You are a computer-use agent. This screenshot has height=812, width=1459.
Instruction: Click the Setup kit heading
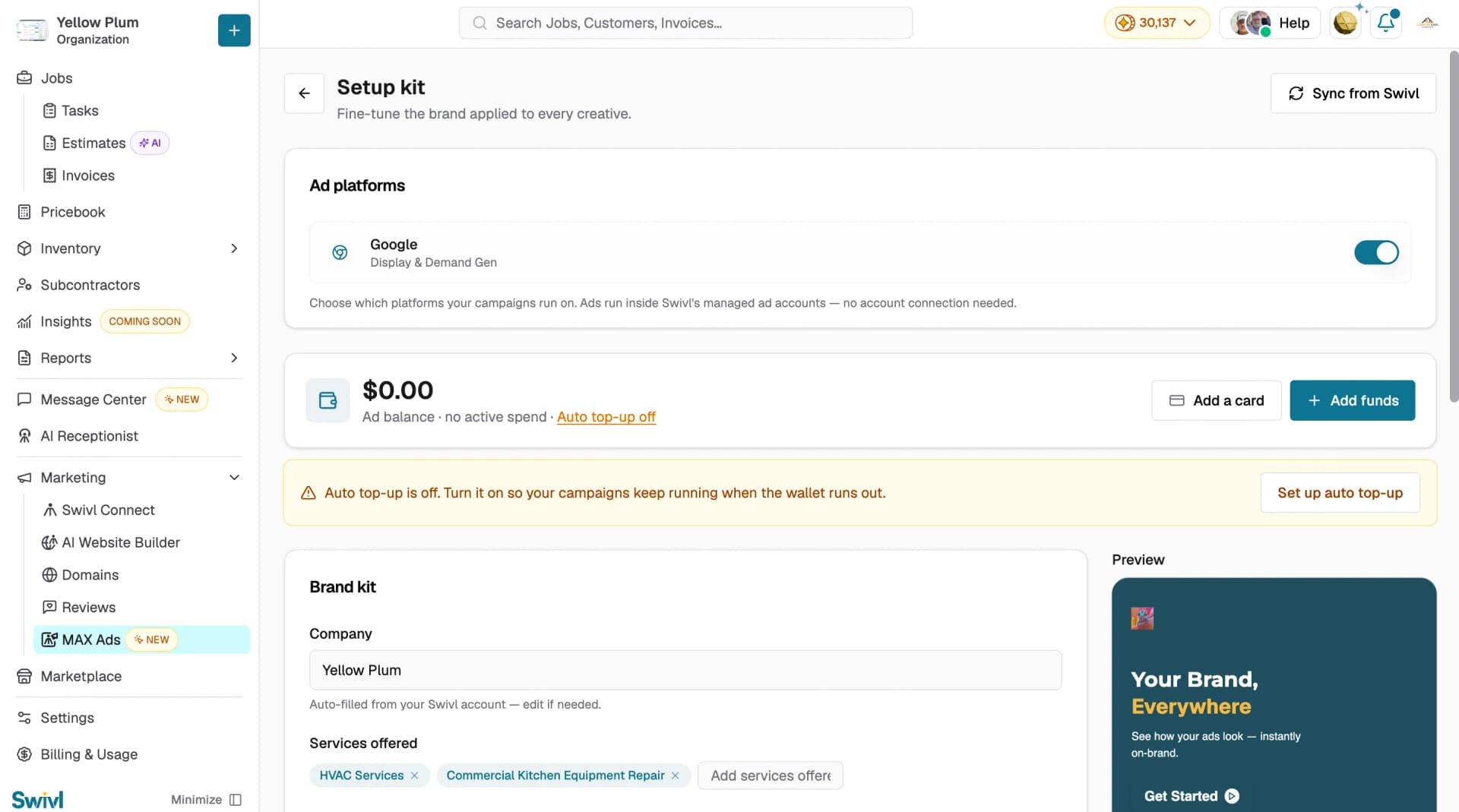(x=381, y=87)
